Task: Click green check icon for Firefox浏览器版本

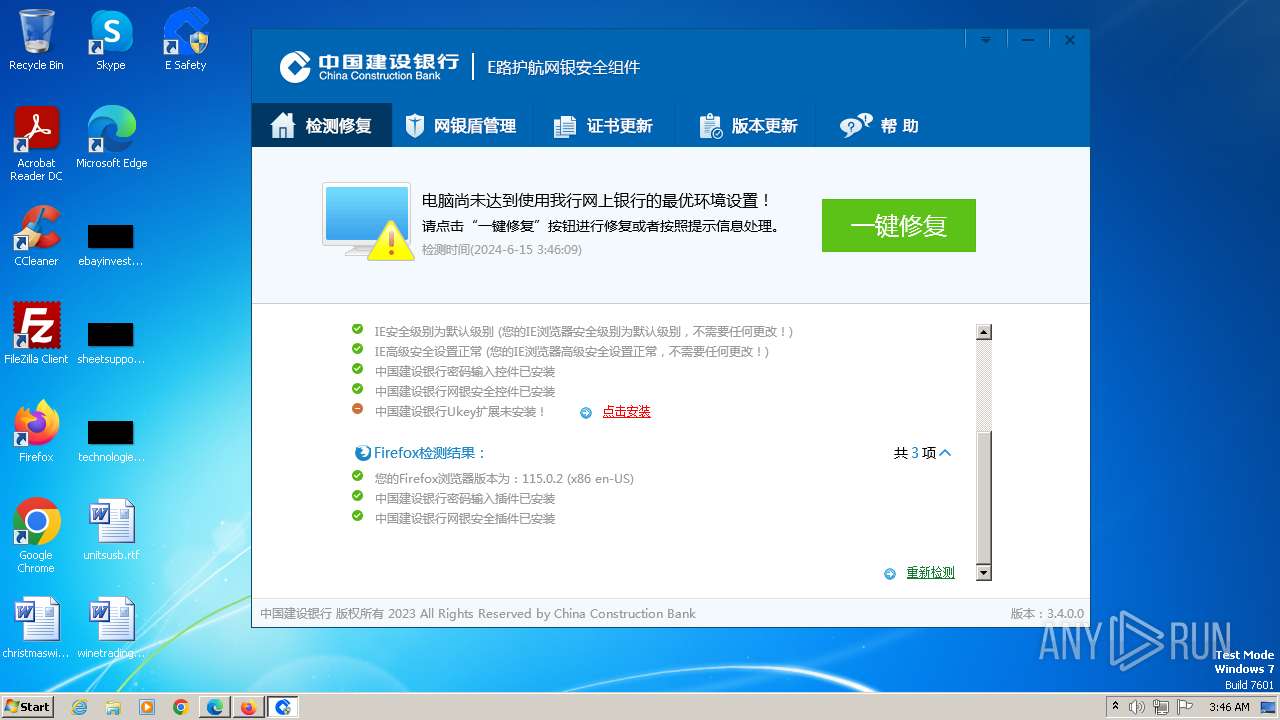Action: pyautogui.click(x=357, y=477)
